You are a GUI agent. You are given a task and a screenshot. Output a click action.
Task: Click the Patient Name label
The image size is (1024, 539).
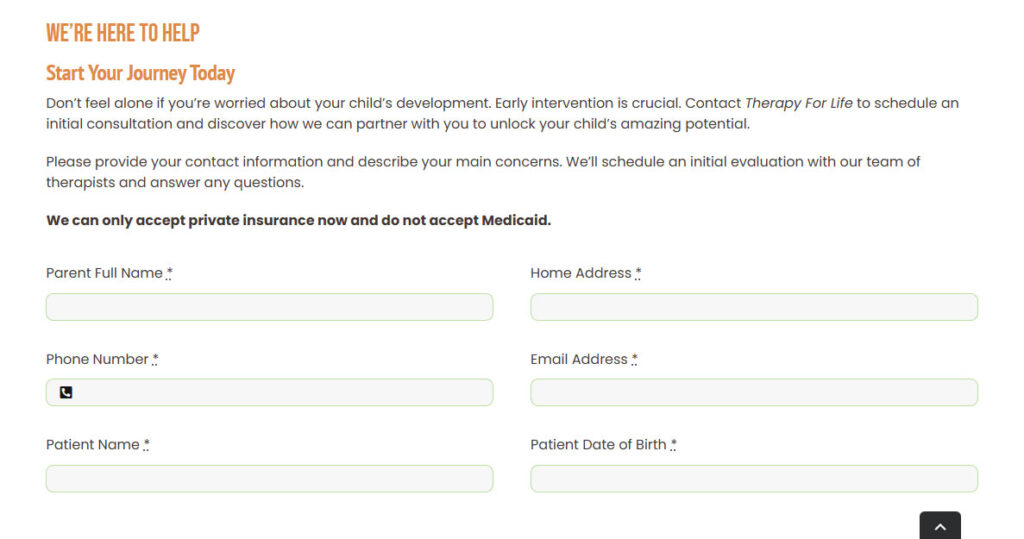coord(93,445)
